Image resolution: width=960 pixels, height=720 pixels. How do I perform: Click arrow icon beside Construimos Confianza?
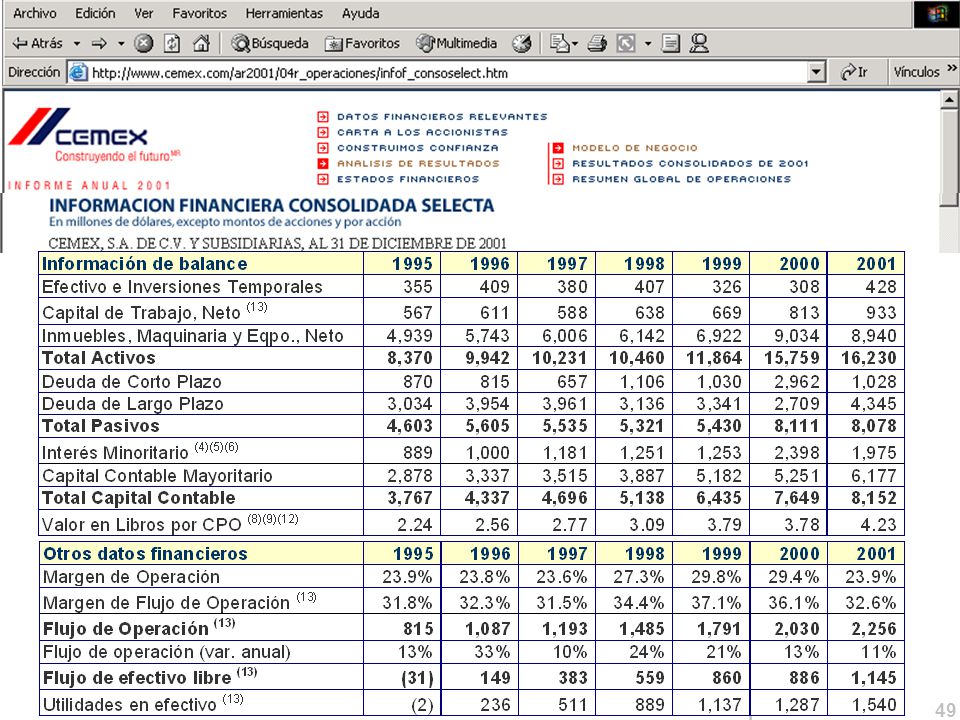(323, 148)
